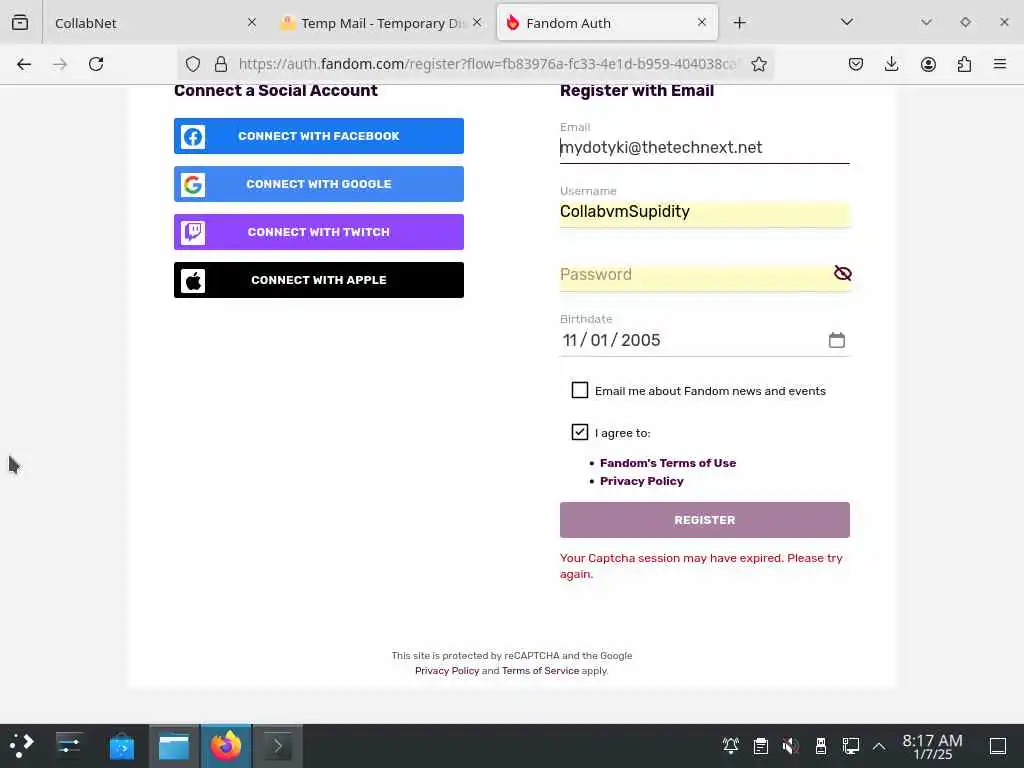Image resolution: width=1024 pixels, height=768 pixels.
Task: Show the downloads panel
Action: 891,64
